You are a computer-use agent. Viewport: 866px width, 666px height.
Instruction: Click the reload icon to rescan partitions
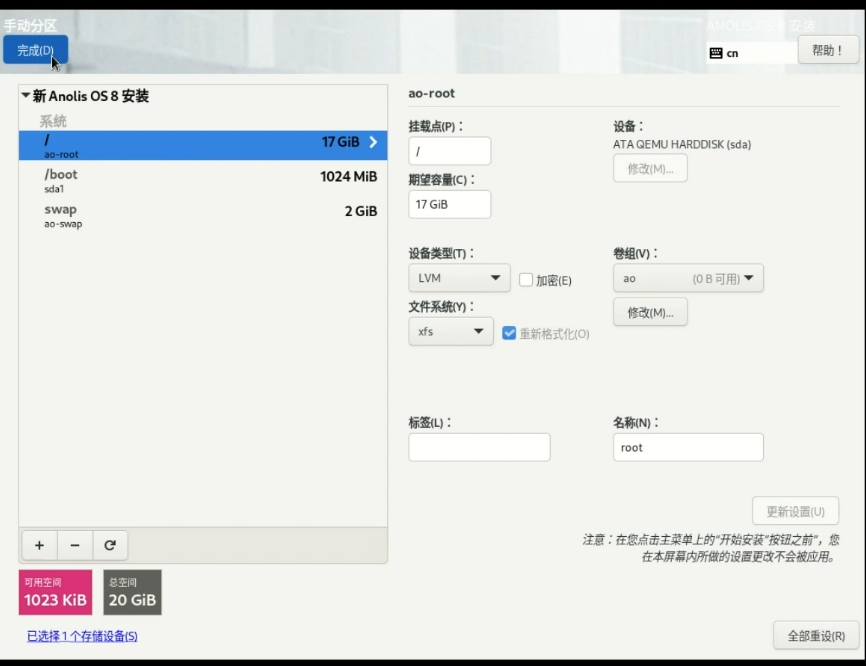point(110,545)
